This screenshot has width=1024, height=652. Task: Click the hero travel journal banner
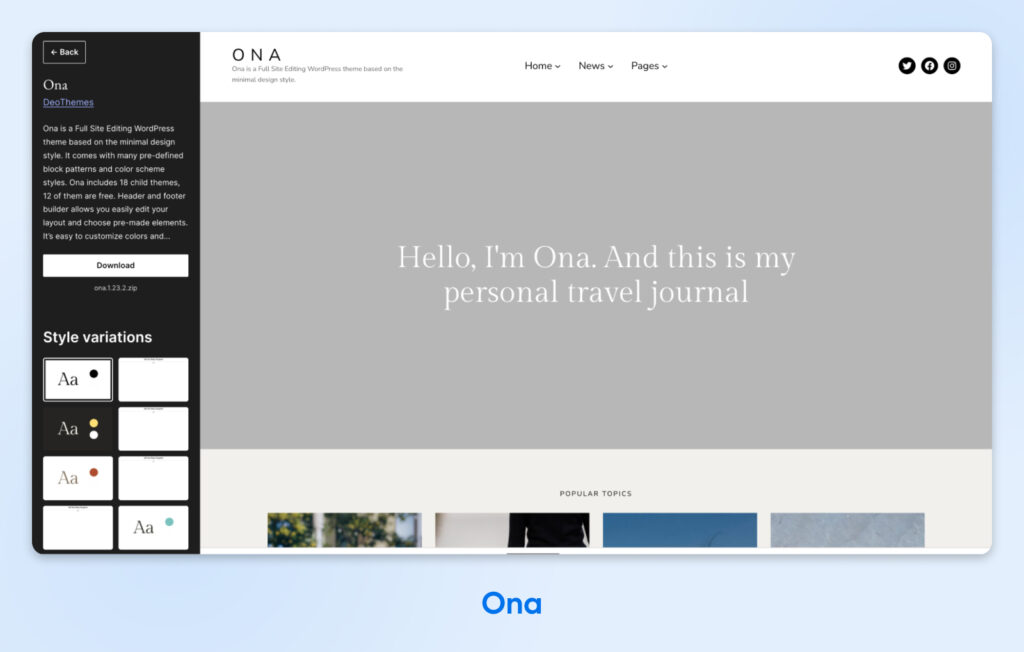[x=596, y=275]
